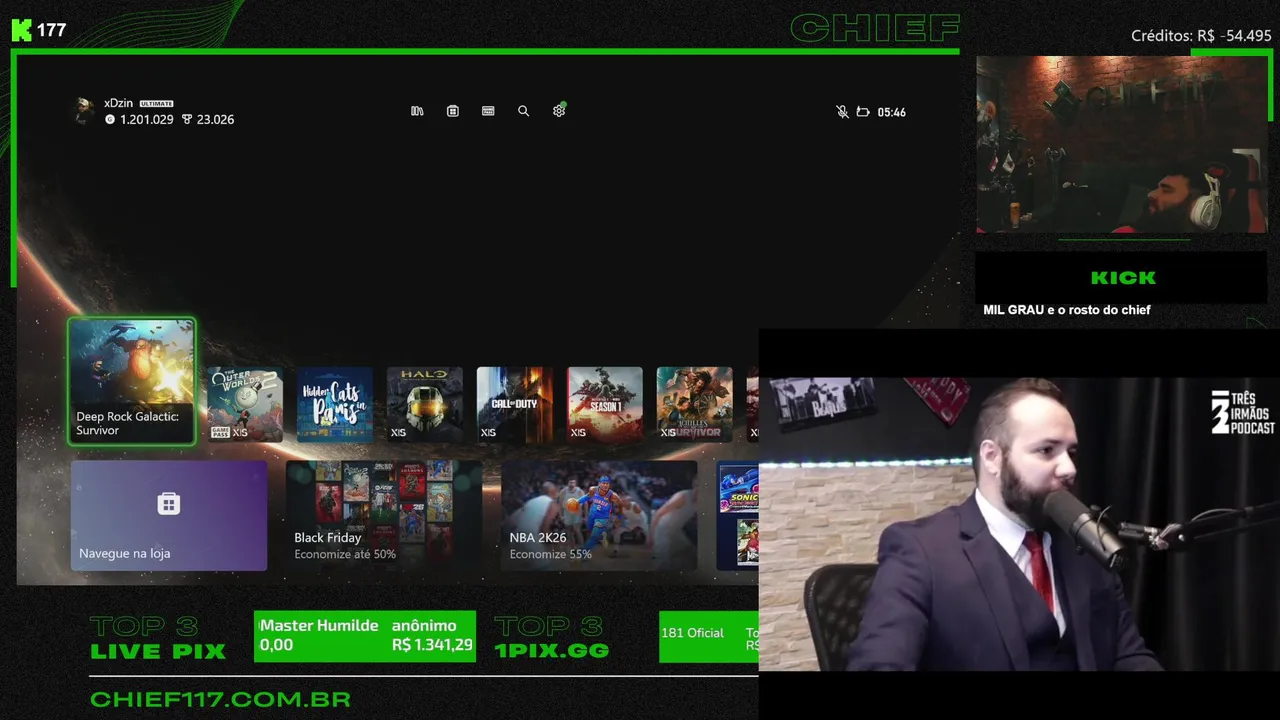Image resolution: width=1280 pixels, height=720 pixels.
Task: Click the clock showing 05:46
Action: coord(891,112)
